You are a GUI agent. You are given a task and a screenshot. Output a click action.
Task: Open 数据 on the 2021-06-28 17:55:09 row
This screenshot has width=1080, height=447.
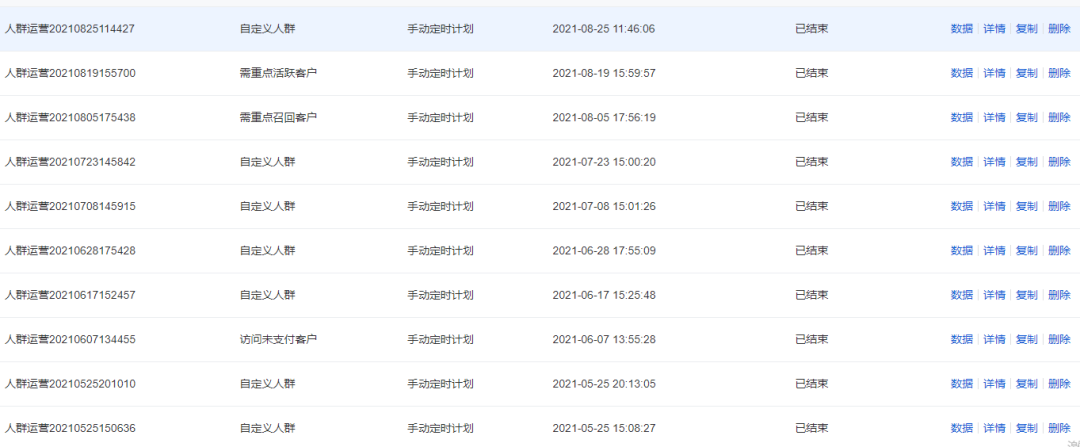[x=962, y=251]
